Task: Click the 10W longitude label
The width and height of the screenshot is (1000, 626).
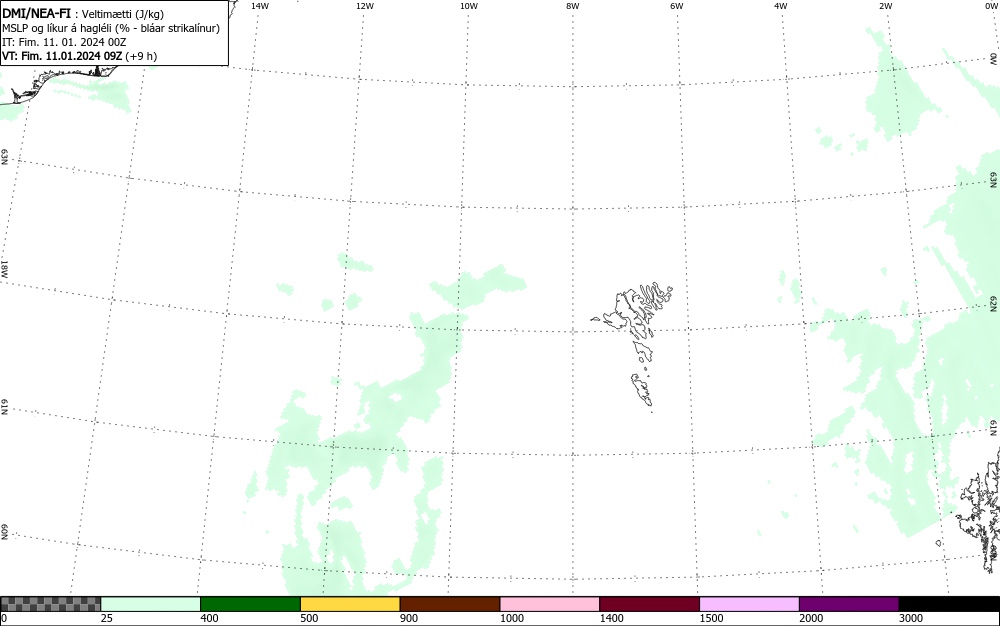Action: 469,6
